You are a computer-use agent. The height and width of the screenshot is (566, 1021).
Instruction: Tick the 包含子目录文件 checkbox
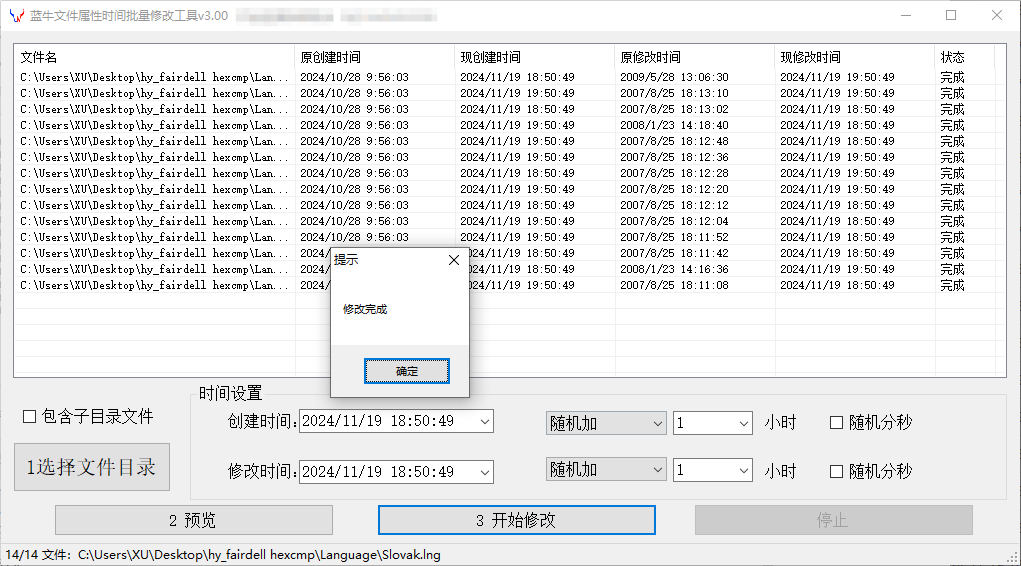click(29, 416)
